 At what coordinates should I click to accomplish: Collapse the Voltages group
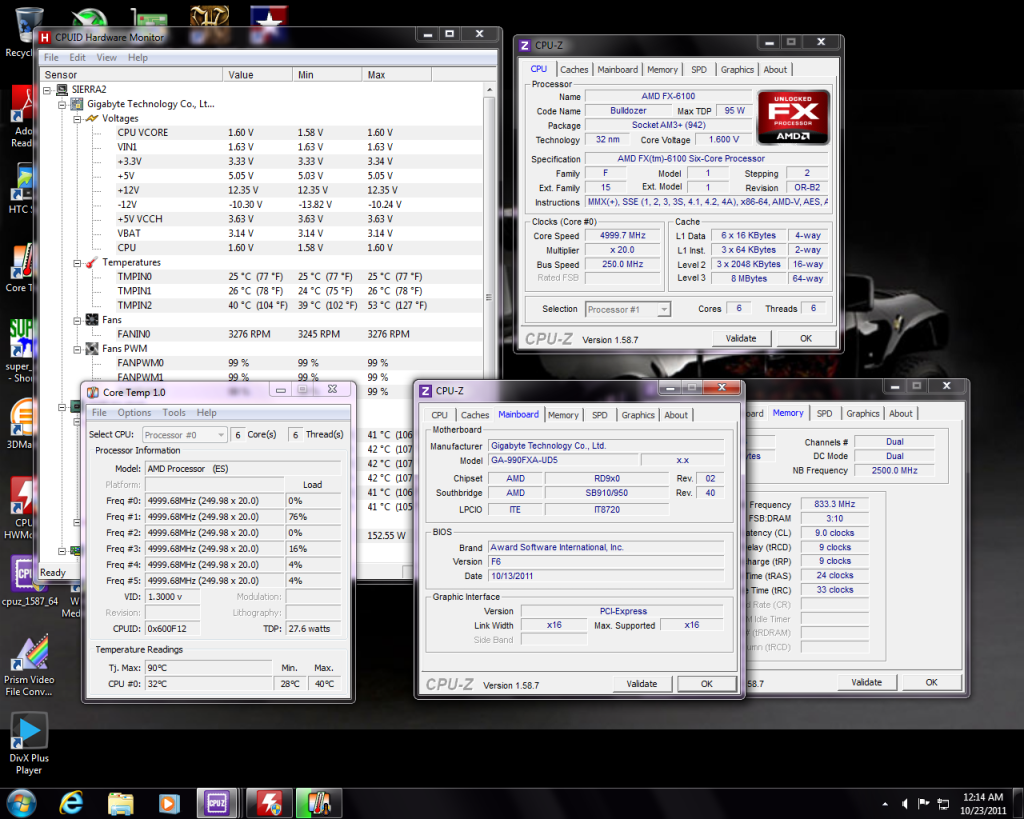(77, 119)
